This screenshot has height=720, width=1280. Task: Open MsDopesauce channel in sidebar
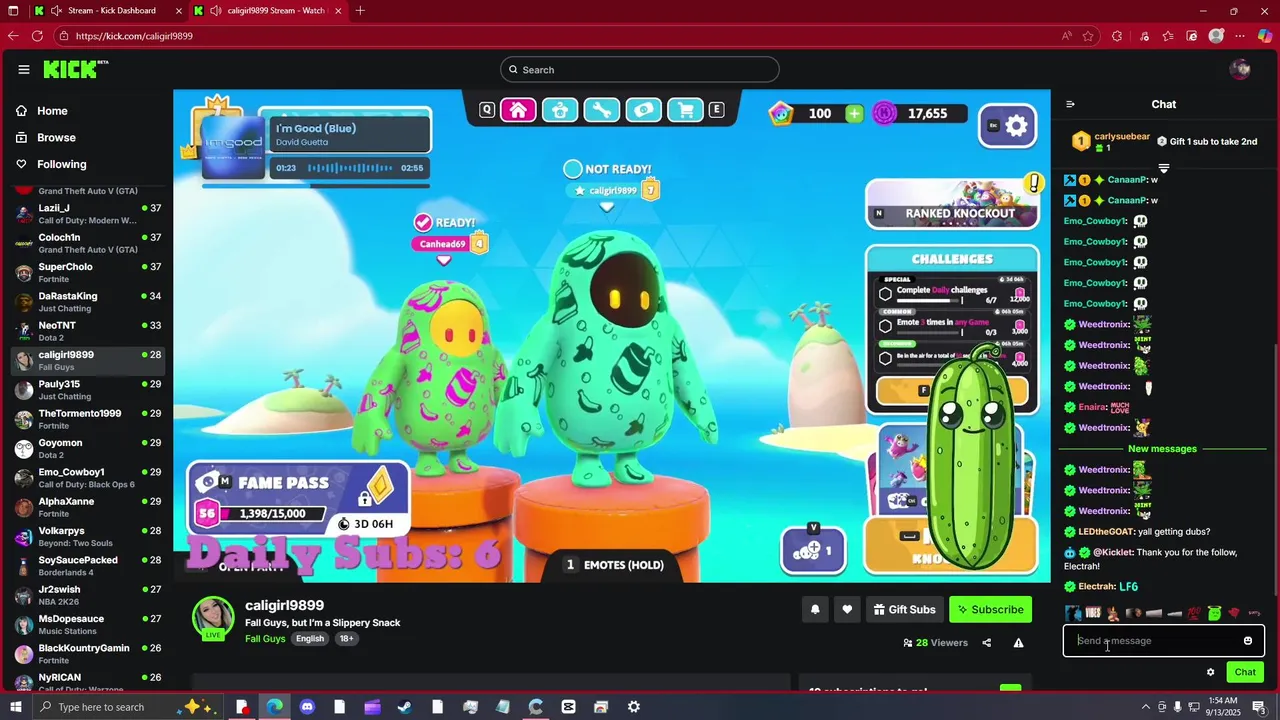point(88,624)
